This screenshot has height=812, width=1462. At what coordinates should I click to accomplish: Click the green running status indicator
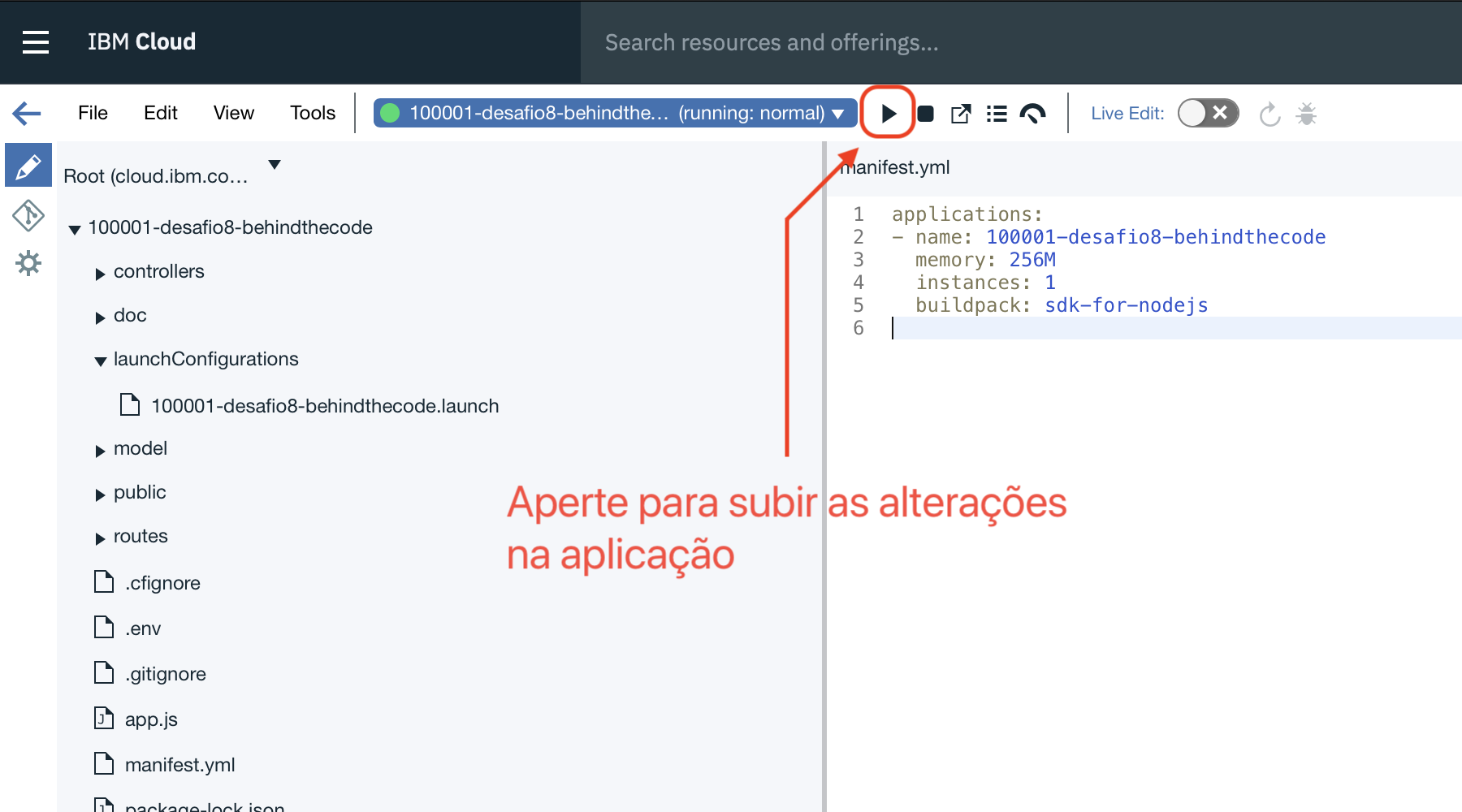point(391,113)
